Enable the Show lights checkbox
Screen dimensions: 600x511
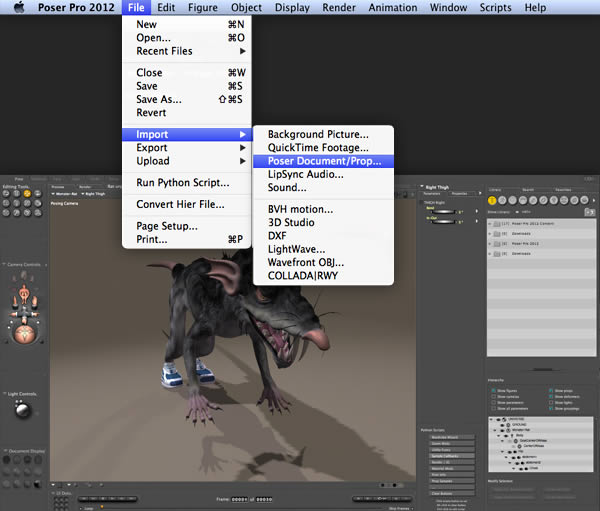pos(551,403)
